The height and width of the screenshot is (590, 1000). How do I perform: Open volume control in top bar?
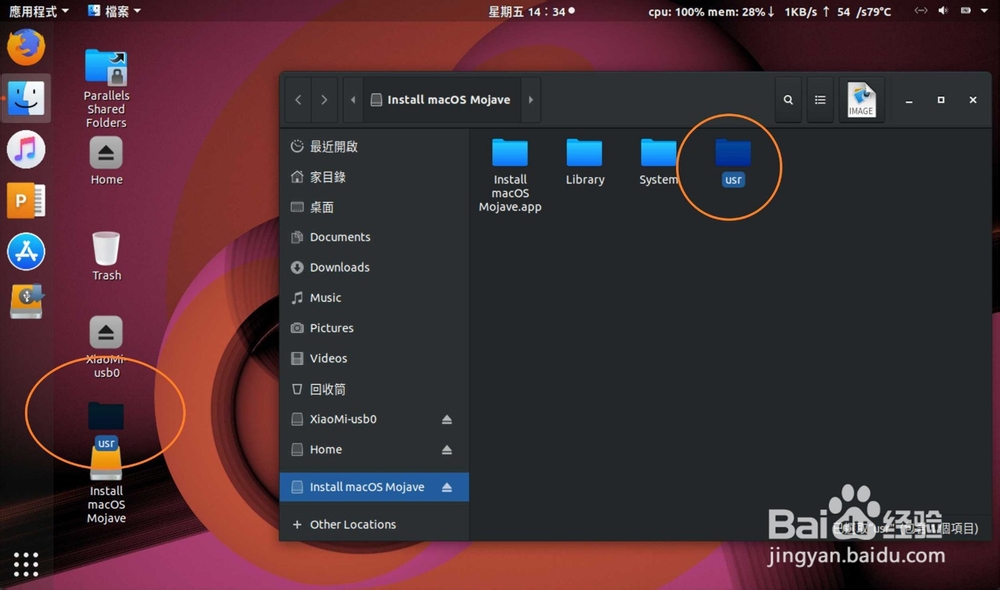point(943,11)
